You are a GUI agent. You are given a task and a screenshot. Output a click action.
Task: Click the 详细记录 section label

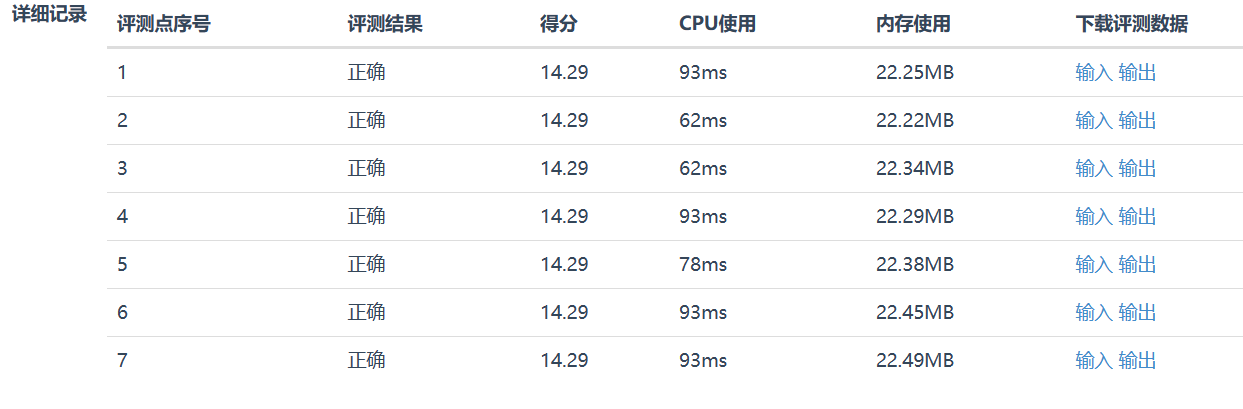tap(49, 16)
